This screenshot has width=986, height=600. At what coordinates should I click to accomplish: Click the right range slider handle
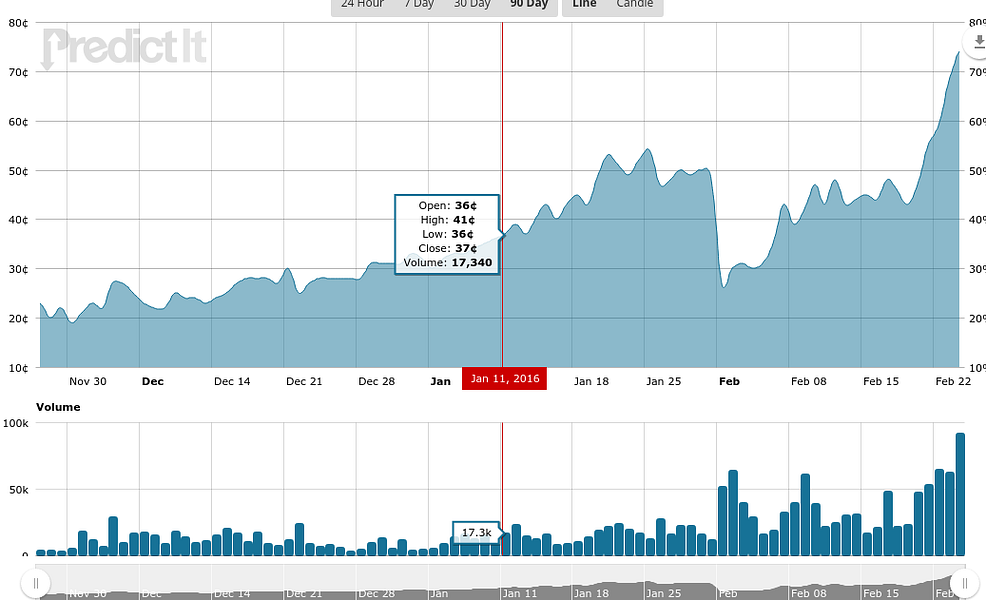964,582
